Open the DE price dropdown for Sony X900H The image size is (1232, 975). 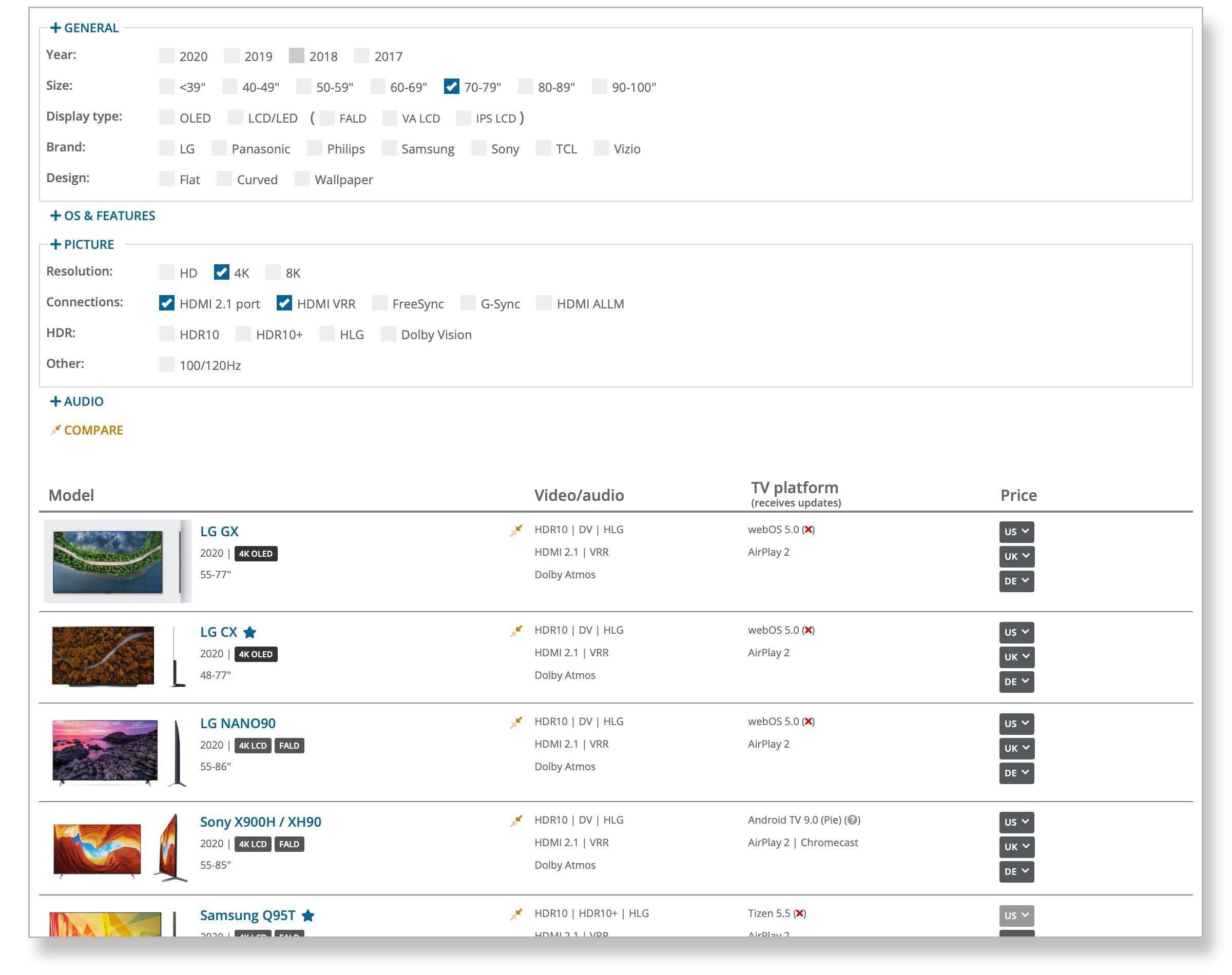tap(1016, 872)
